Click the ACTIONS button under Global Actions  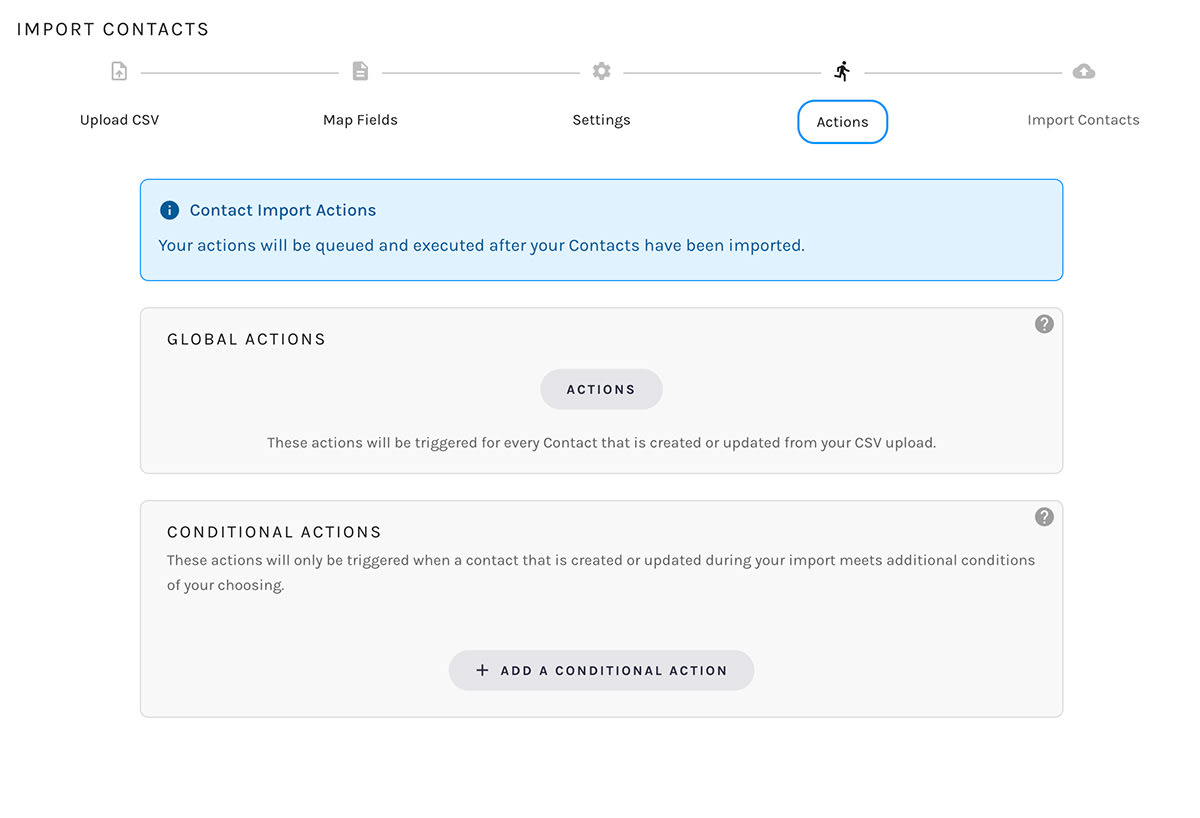point(601,389)
